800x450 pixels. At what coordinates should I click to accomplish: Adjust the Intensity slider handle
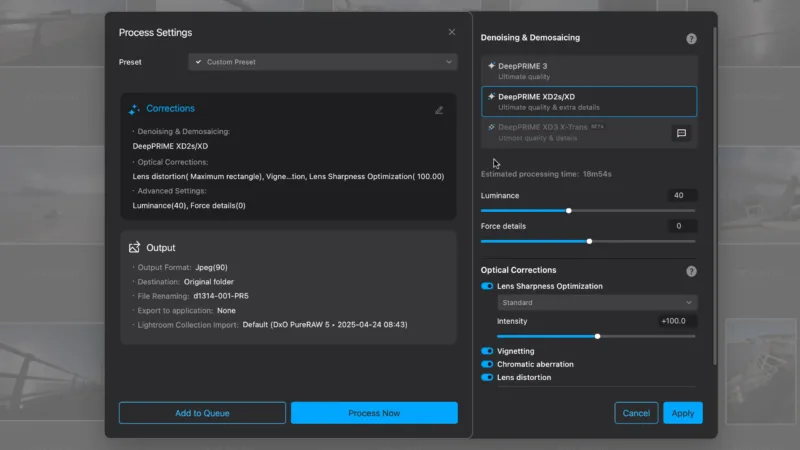[x=597, y=336]
